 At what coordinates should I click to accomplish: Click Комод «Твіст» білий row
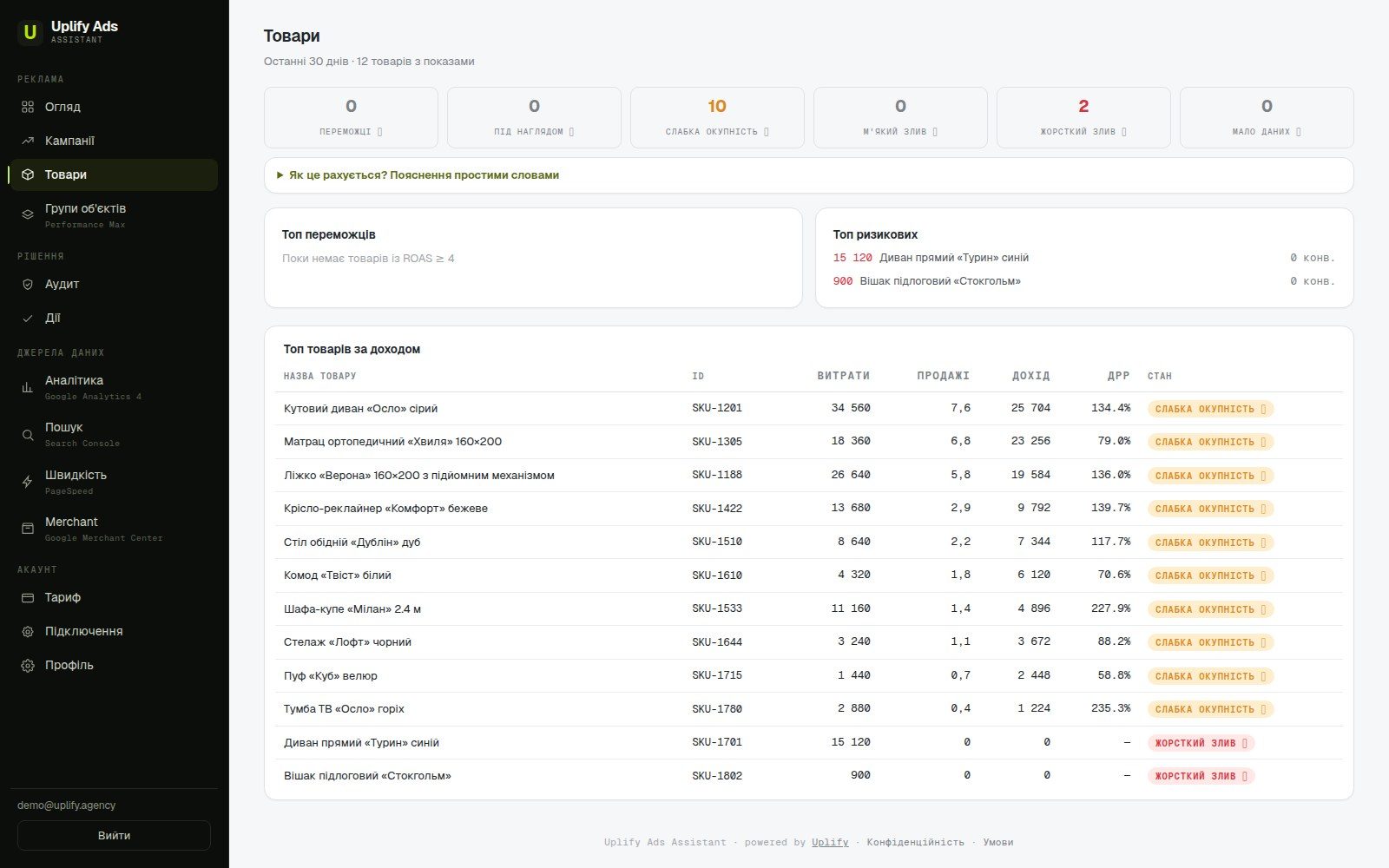pos(808,575)
